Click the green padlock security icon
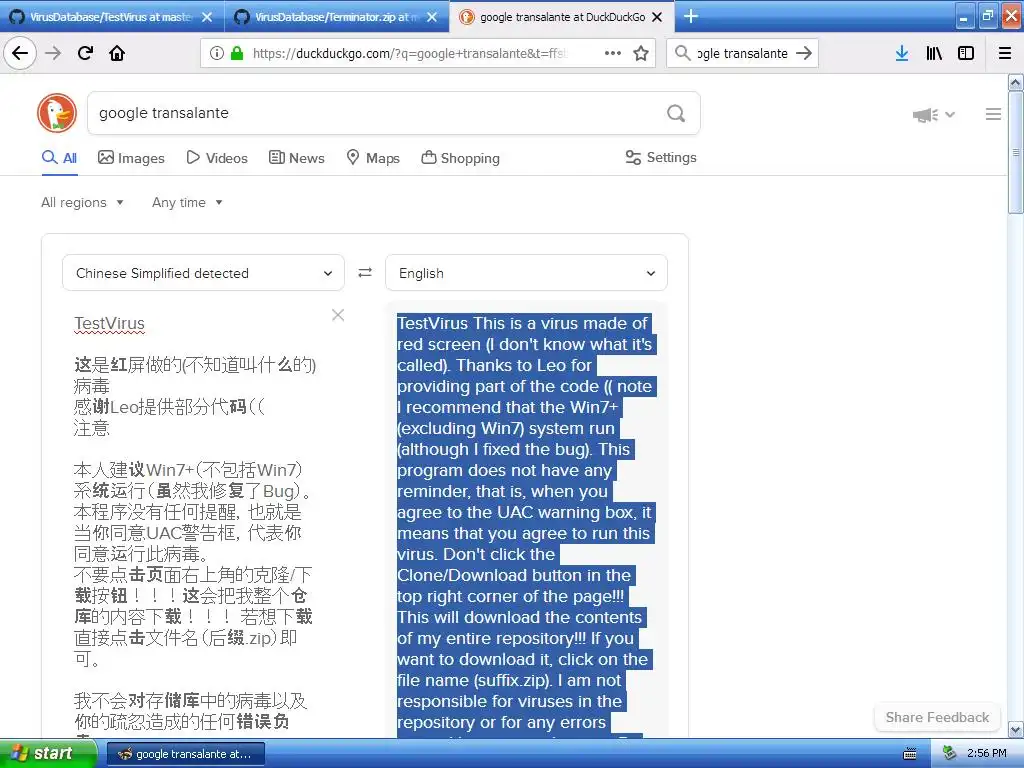1024x768 pixels. point(236,53)
